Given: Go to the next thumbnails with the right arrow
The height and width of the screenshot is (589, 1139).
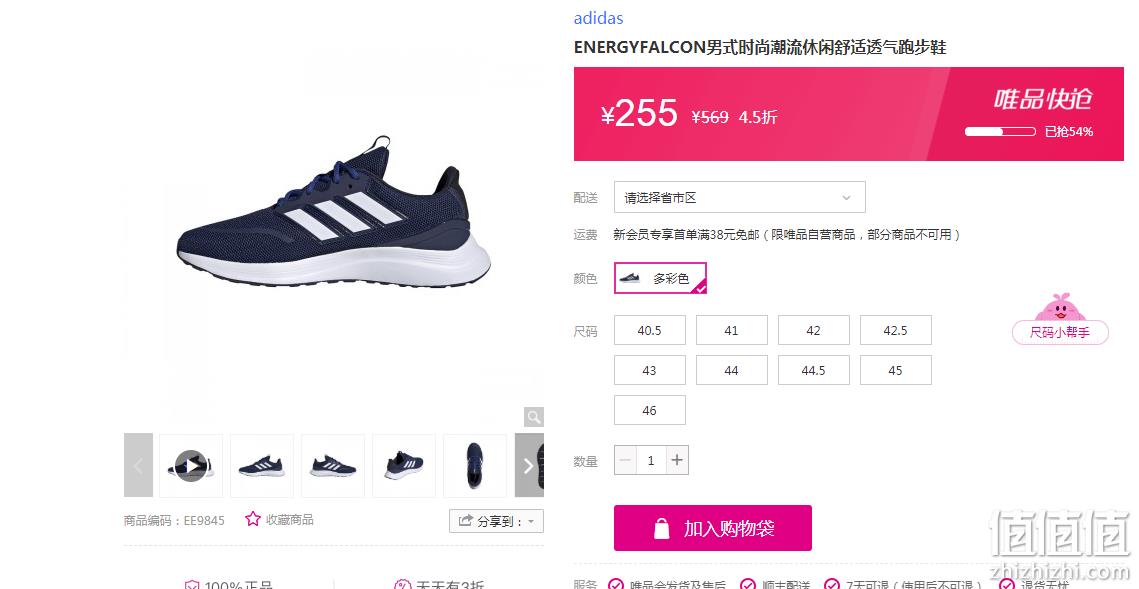Looking at the screenshot, I should (x=529, y=466).
